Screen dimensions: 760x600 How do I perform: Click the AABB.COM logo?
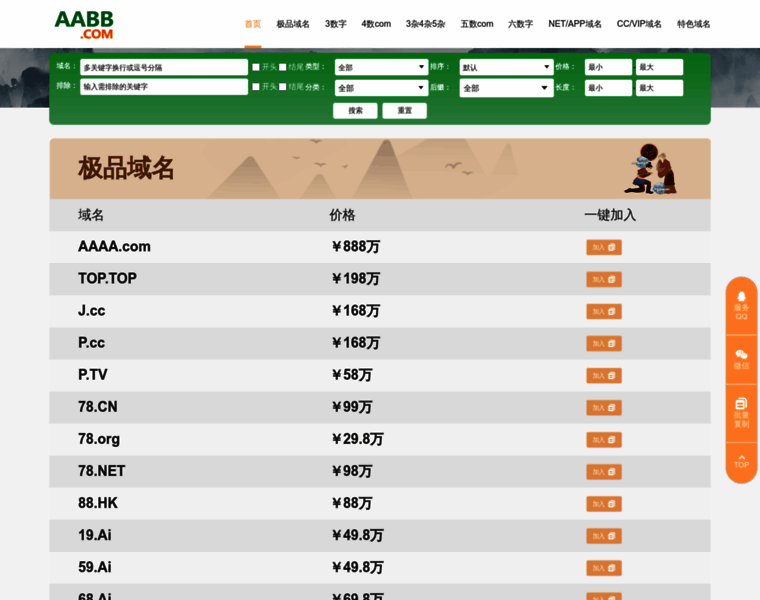tap(84, 24)
